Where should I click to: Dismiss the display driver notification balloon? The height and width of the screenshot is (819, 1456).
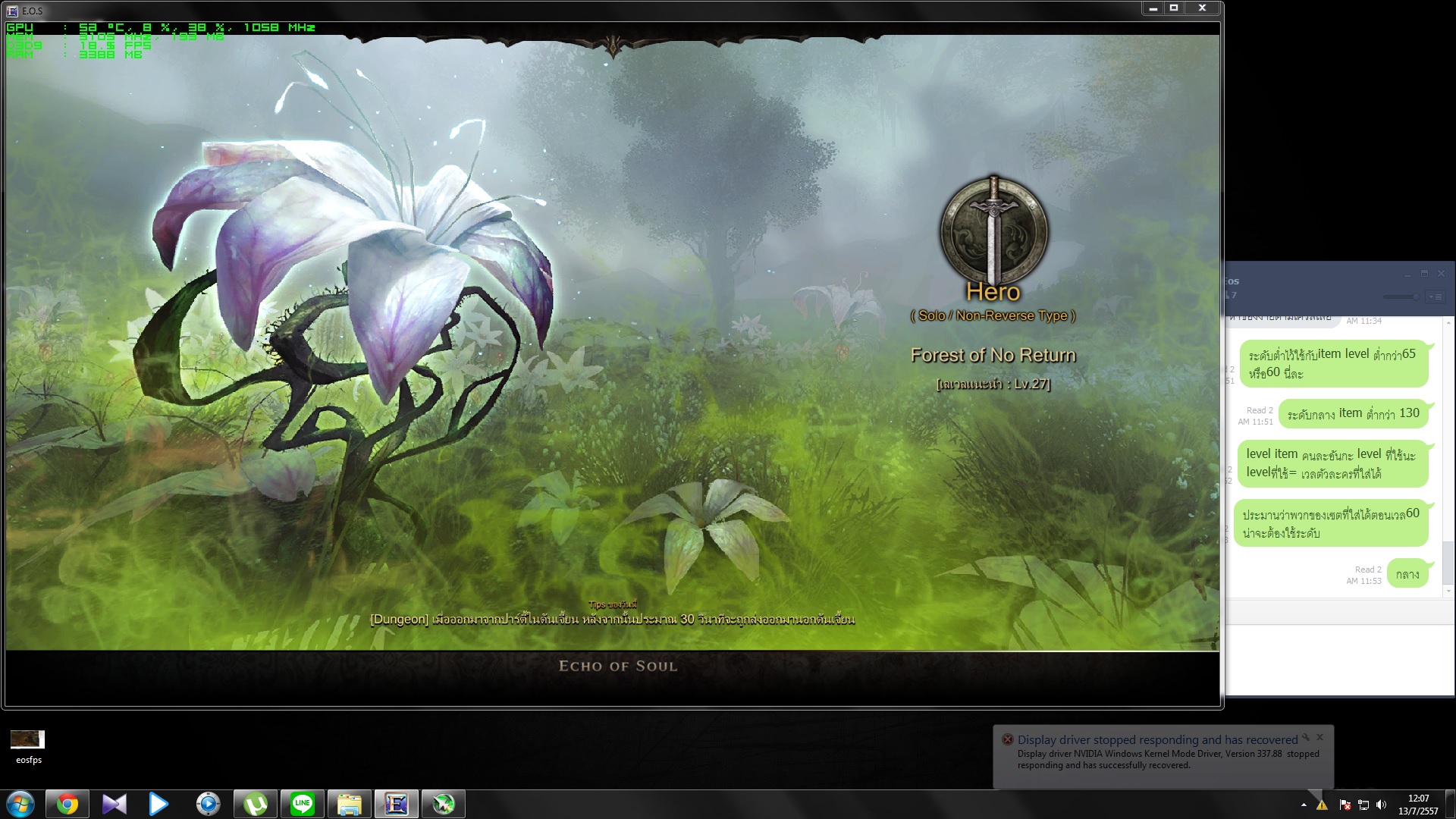tap(1319, 737)
